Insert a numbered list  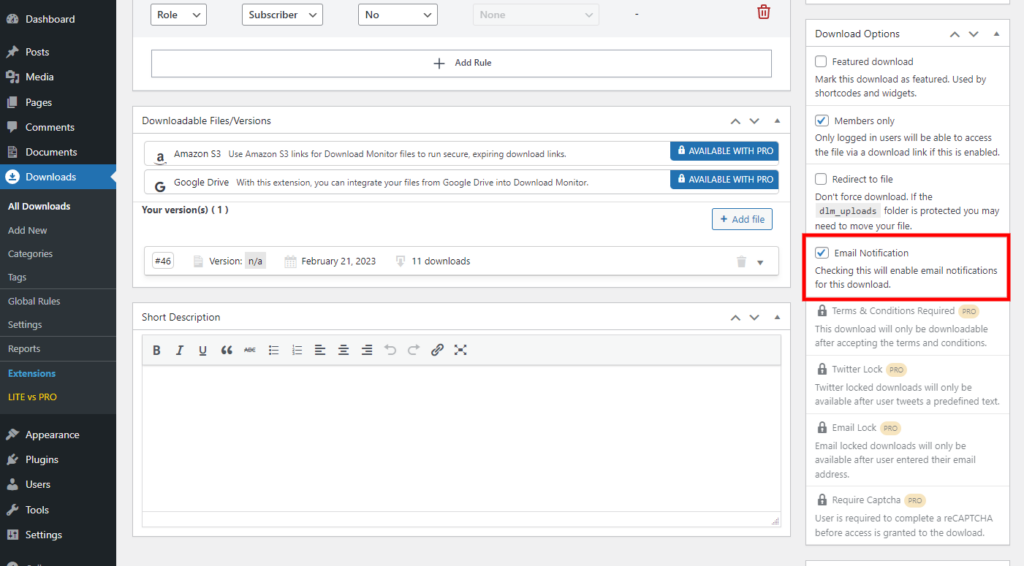pos(296,350)
